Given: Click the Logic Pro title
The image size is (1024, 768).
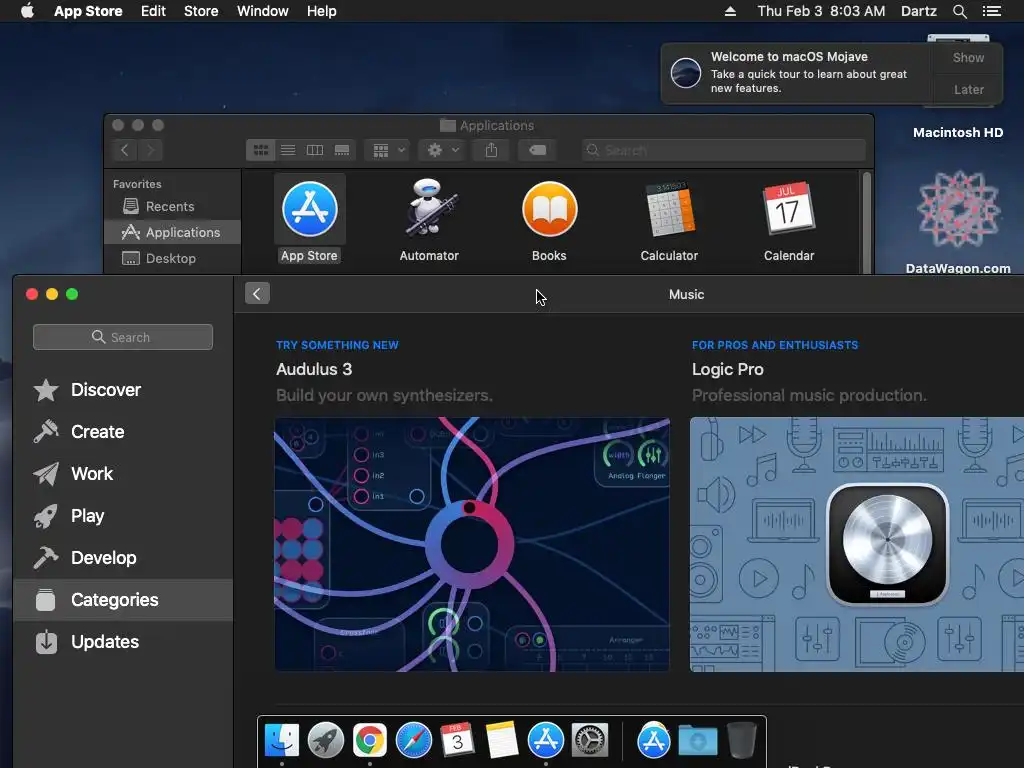Looking at the screenshot, I should 728,369.
